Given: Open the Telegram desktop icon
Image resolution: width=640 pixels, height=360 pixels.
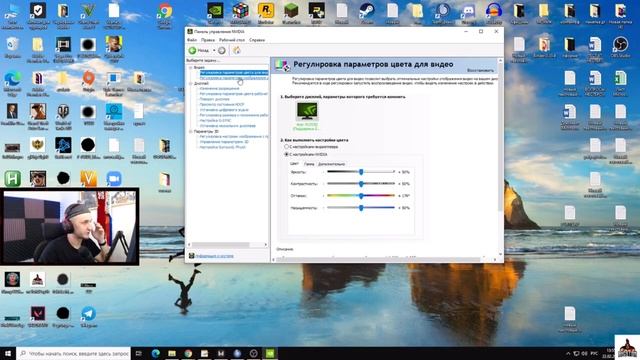Looking at the screenshot, I should point(89,317).
